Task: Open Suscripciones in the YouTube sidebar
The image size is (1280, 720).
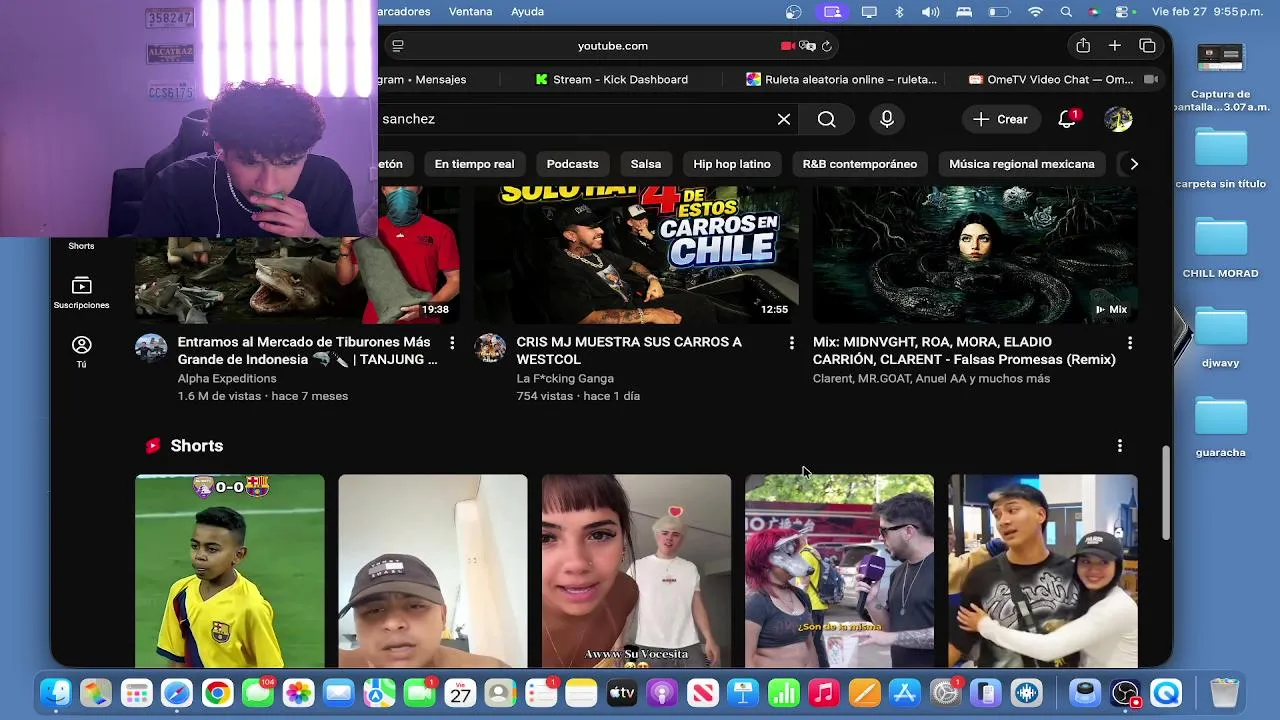Action: (x=82, y=294)
